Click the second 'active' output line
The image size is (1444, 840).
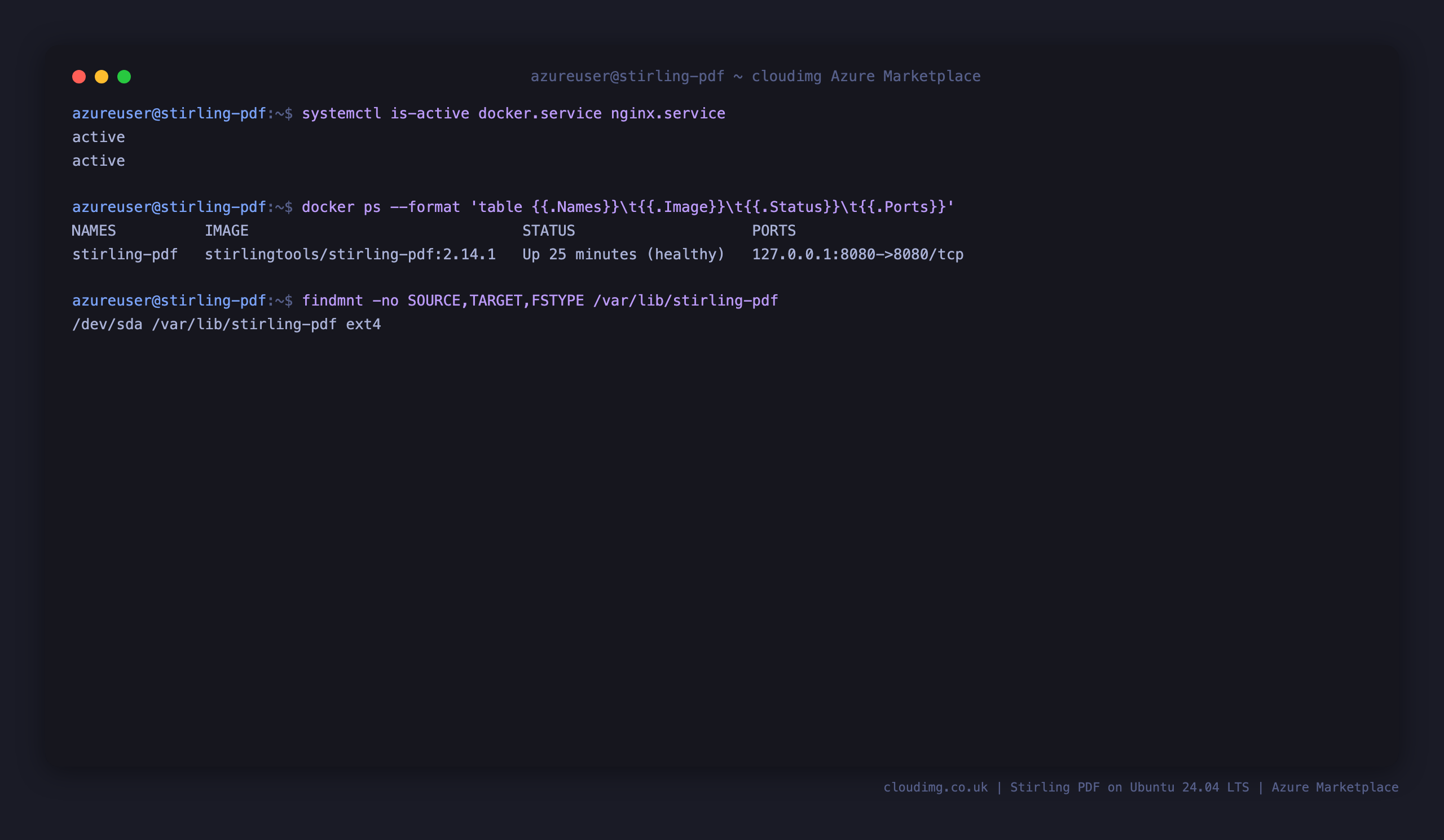[x=99, y=160]
